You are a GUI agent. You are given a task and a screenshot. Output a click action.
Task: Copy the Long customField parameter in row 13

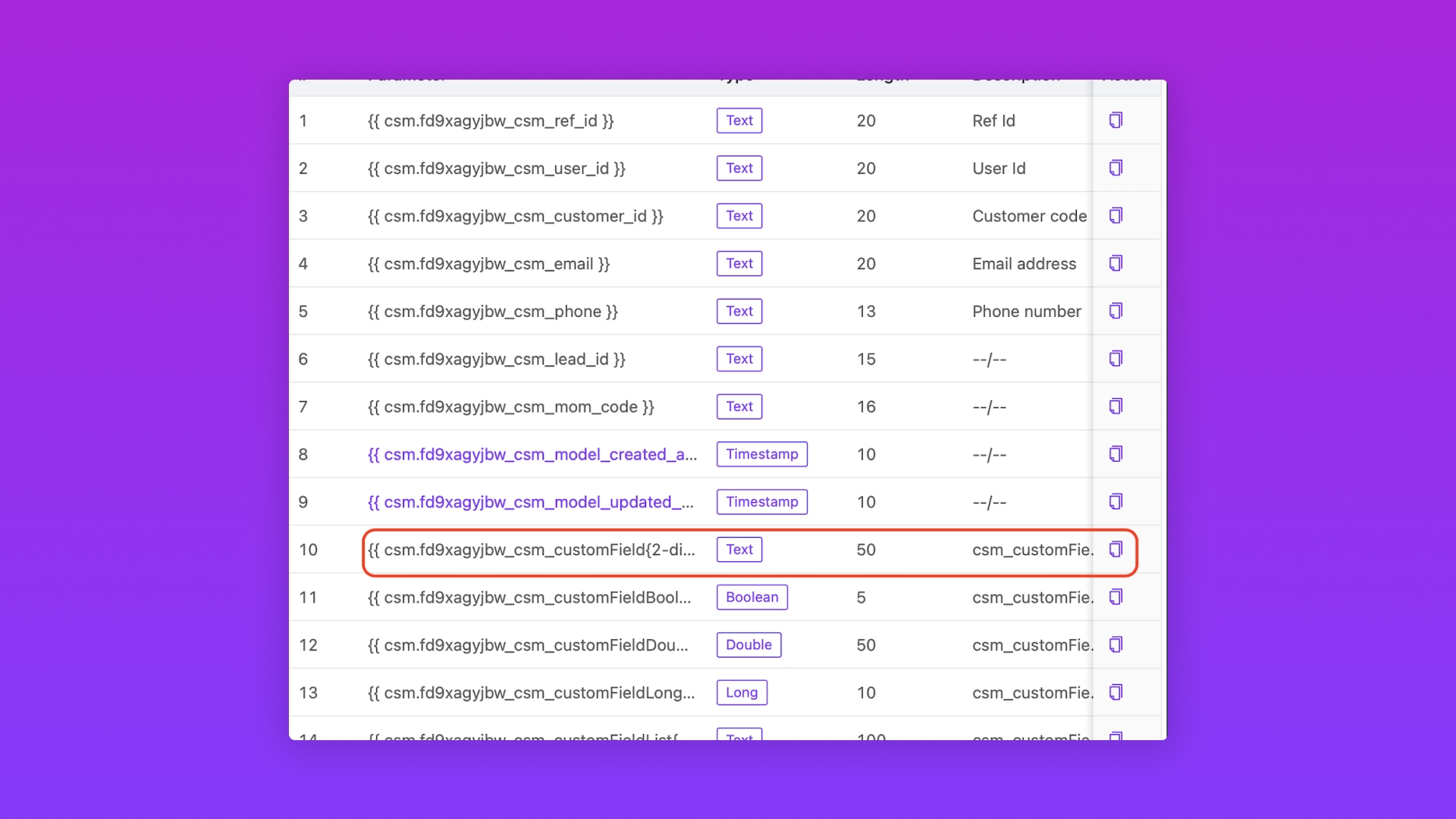coord(1116,693)
